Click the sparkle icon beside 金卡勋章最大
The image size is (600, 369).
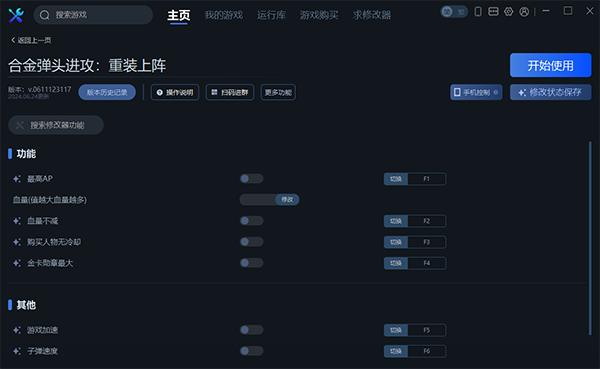17,263
